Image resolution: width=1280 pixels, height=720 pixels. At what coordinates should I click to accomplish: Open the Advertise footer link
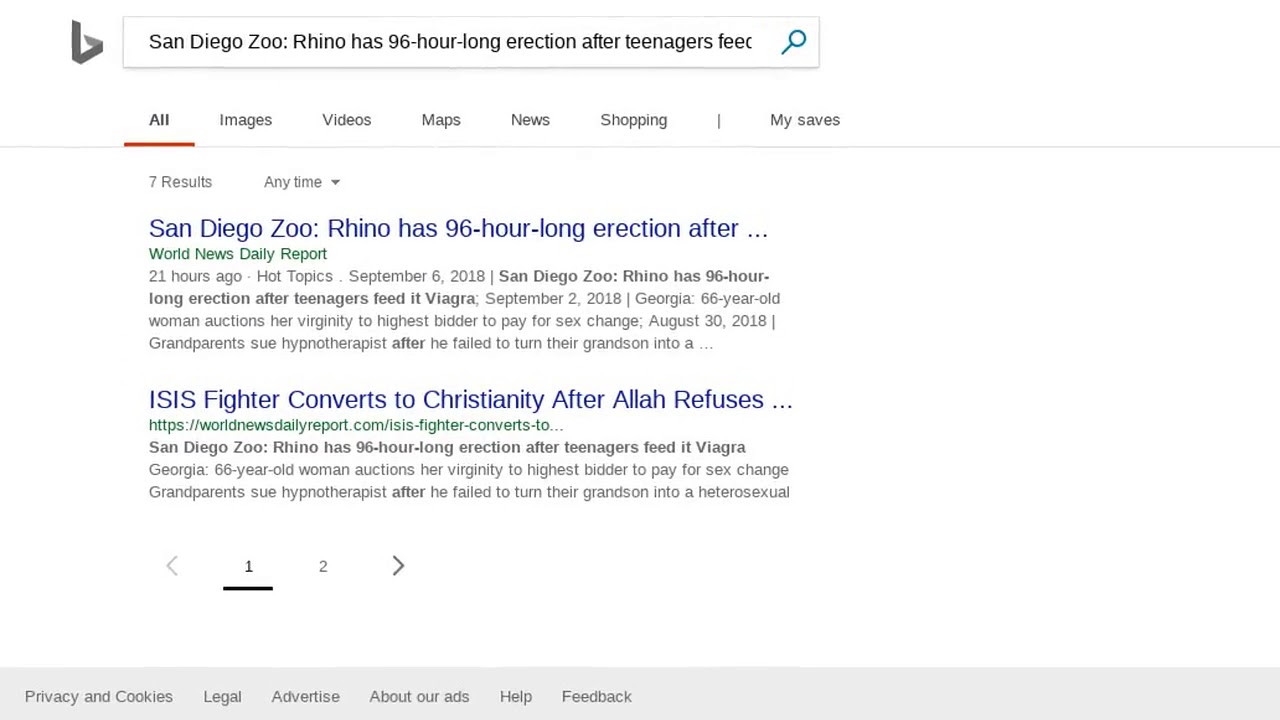coord(305,697)
